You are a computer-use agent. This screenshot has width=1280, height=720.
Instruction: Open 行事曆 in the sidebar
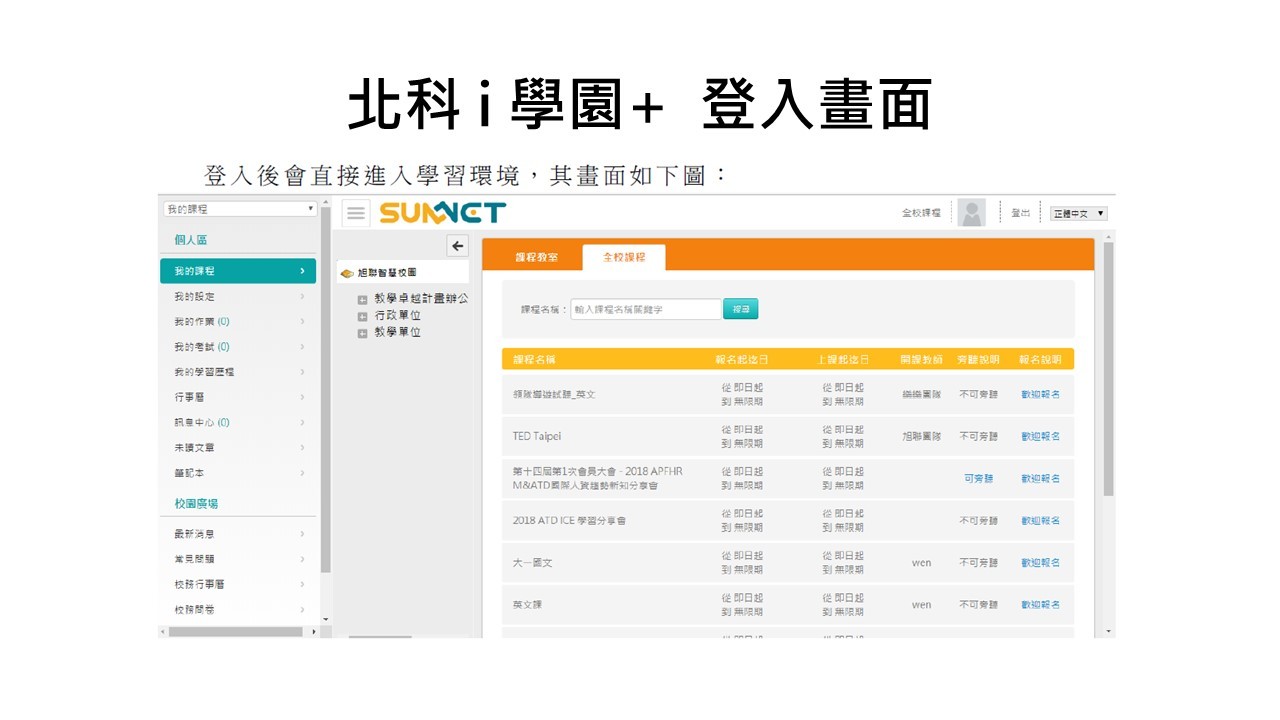click(238, 397)
